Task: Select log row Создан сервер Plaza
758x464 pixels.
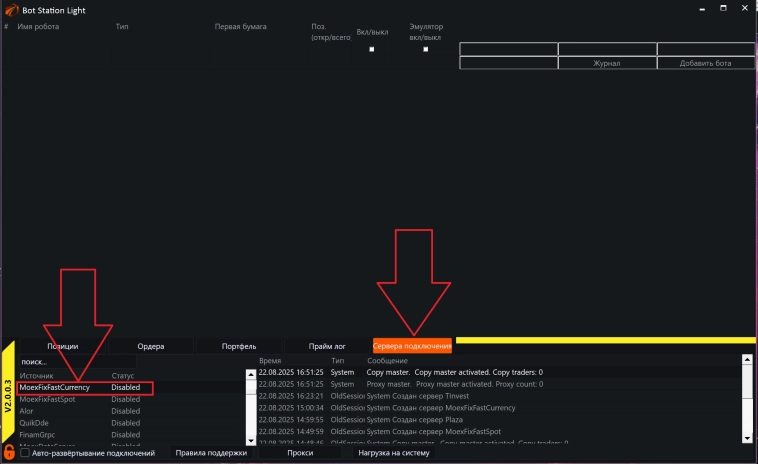Action: pyautogui.click(x=500, y=420)
